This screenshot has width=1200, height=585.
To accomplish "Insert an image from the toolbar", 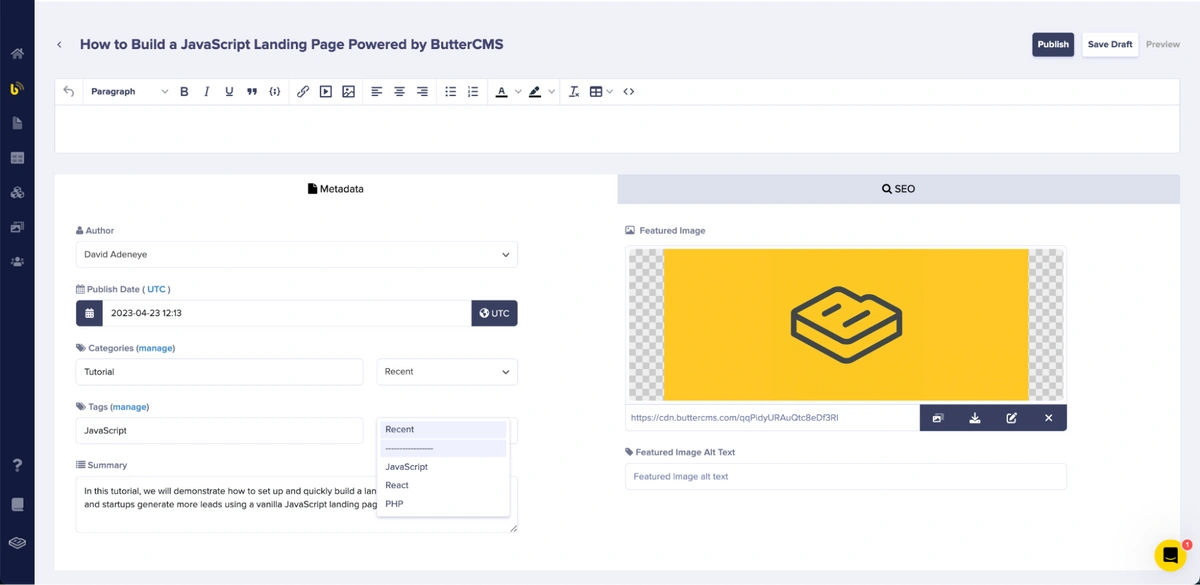I will click(348, 91).
